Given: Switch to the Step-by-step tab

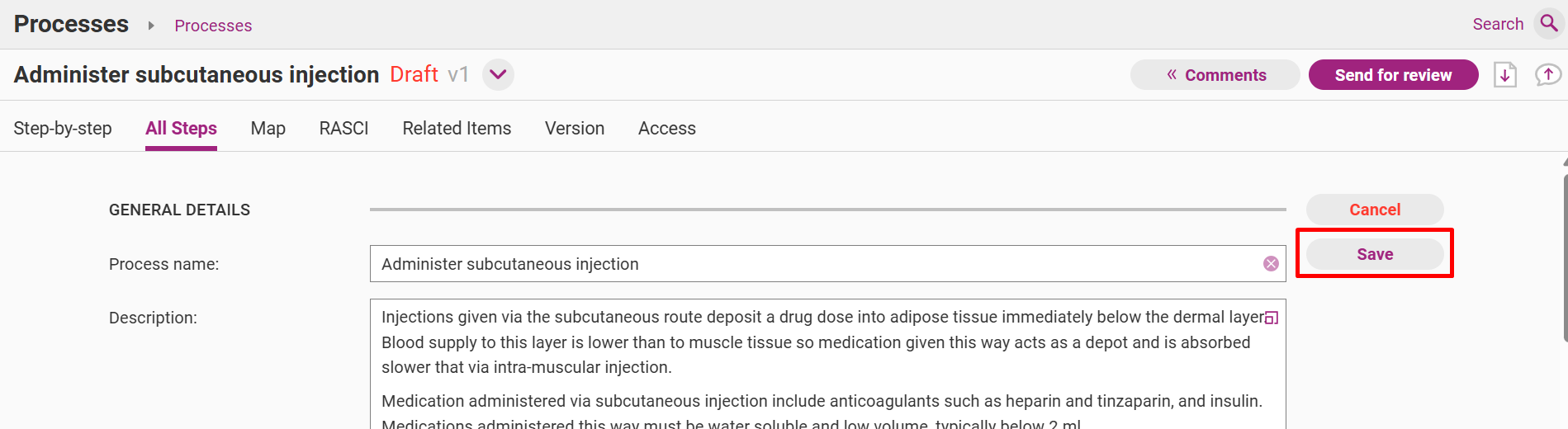Looking at the screenshot, I should (63, 128).
